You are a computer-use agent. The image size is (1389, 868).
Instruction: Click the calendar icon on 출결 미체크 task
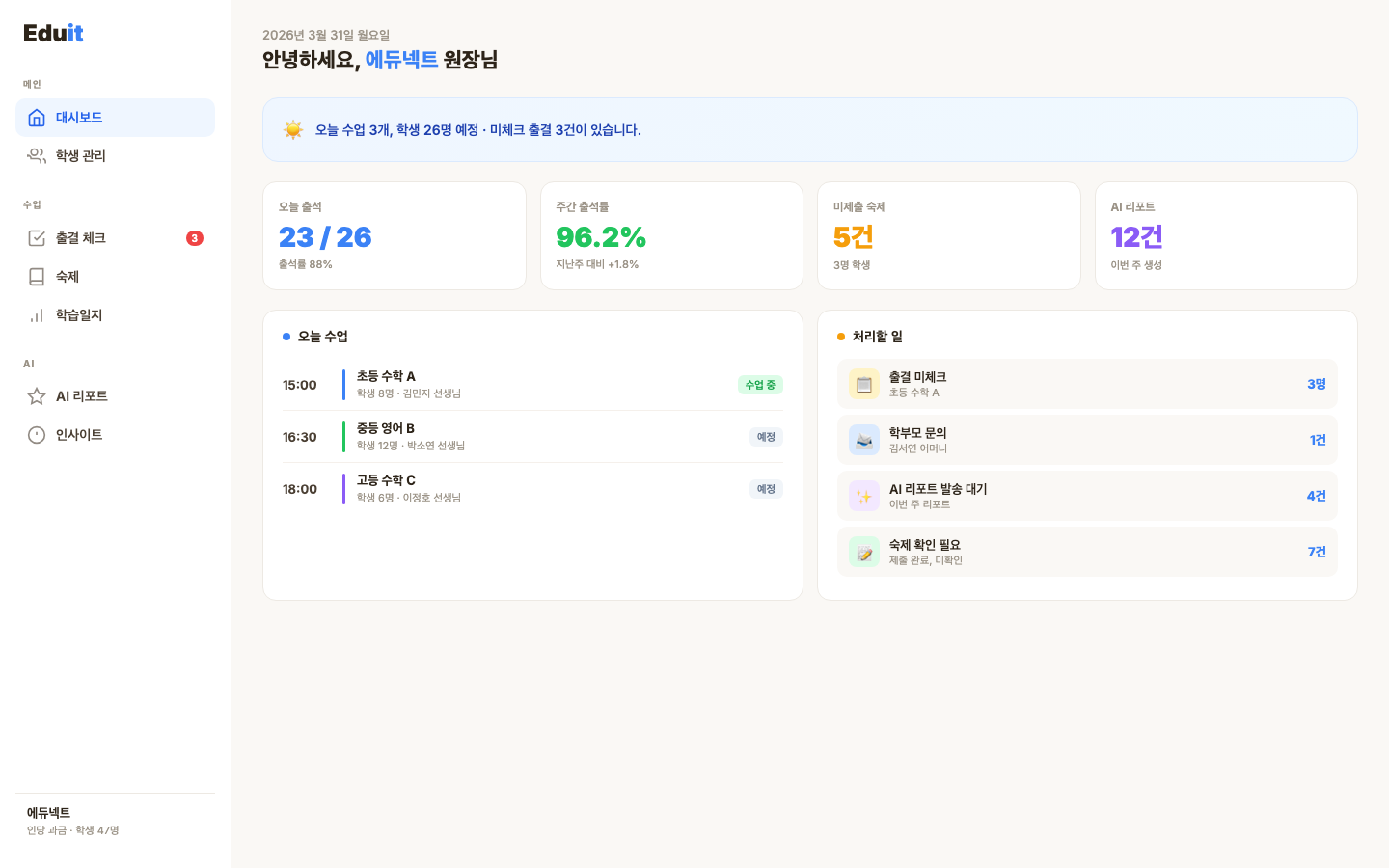click(x=863, y=384)
